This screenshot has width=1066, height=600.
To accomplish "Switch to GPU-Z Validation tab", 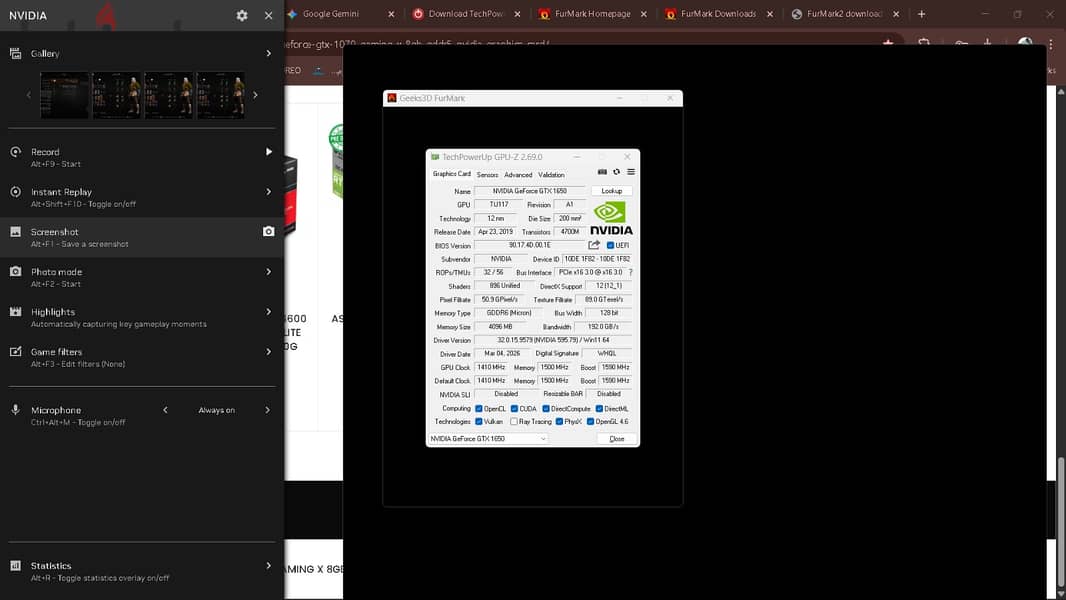I will 551,175.
